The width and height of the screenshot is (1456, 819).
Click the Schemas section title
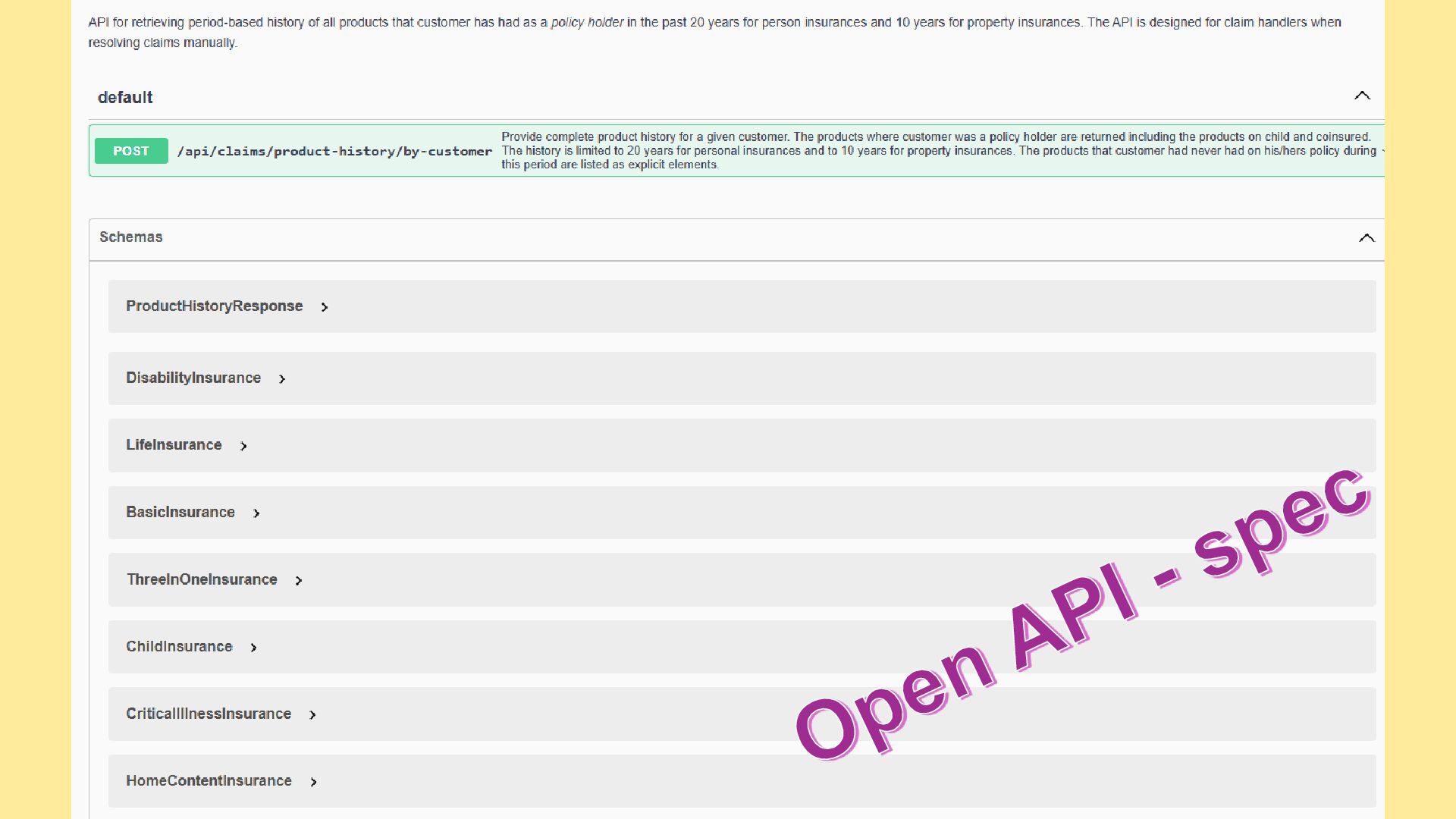click(x=130, y=237)
